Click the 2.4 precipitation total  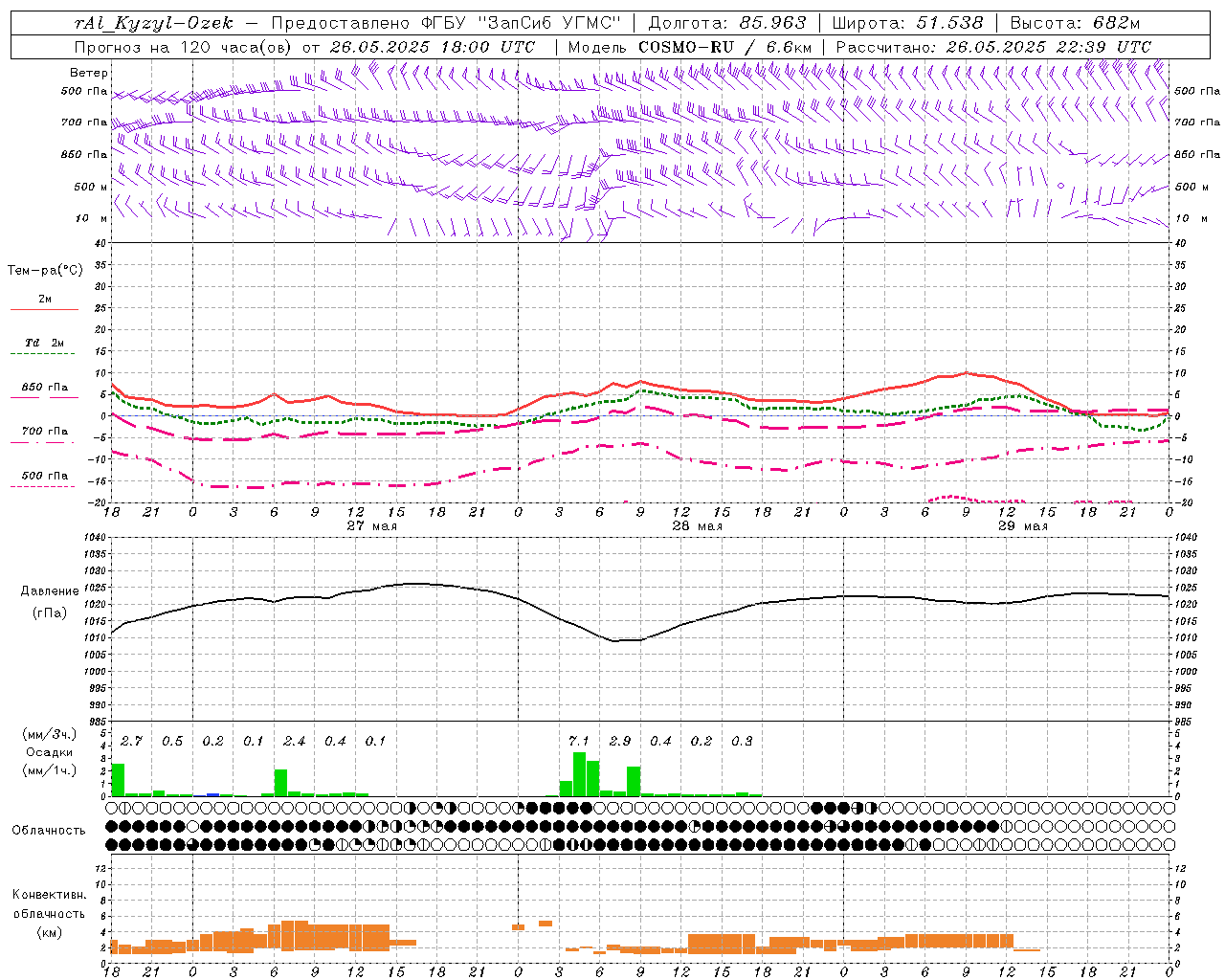click(294, 742)
